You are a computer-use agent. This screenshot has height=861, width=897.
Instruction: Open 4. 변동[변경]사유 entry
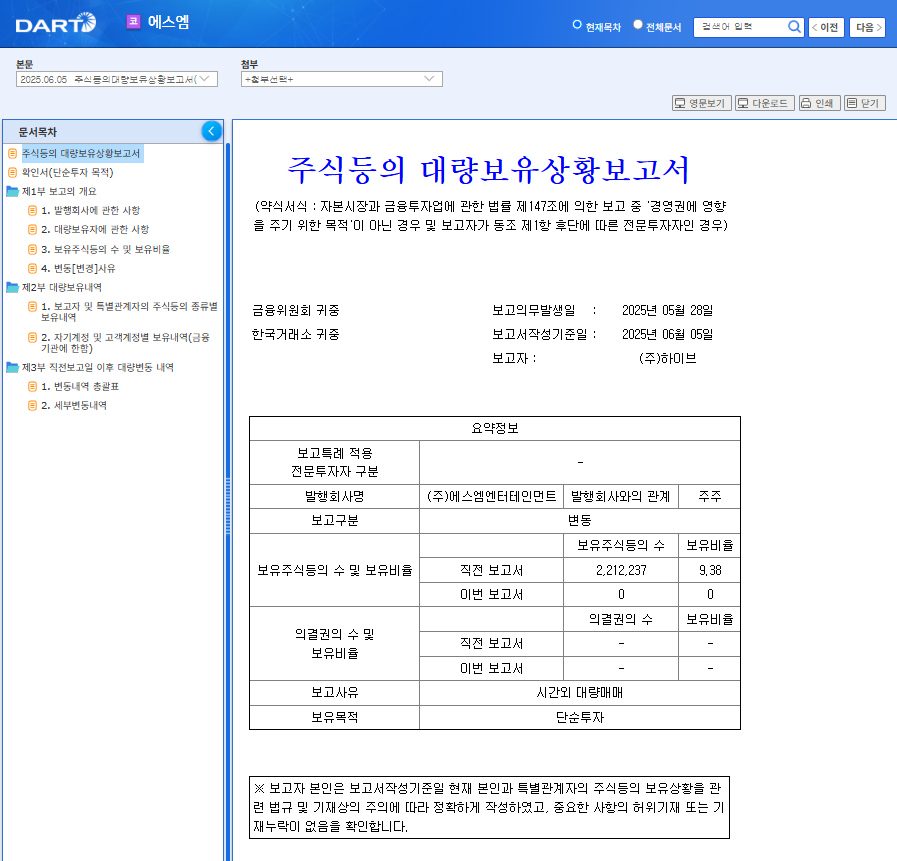[78, 268]
